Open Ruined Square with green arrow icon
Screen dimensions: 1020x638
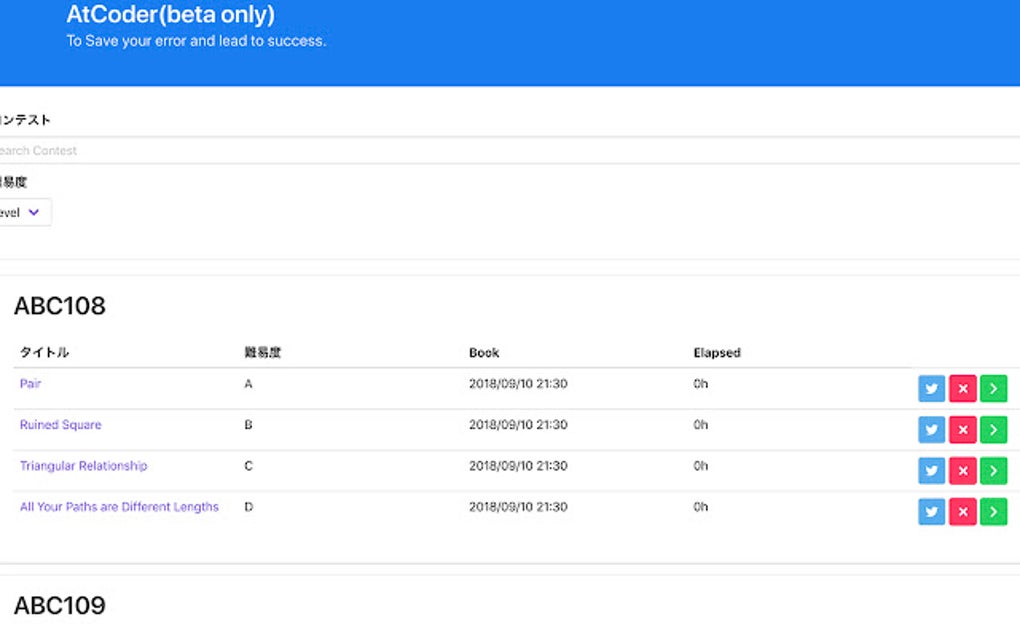(993, 430)
